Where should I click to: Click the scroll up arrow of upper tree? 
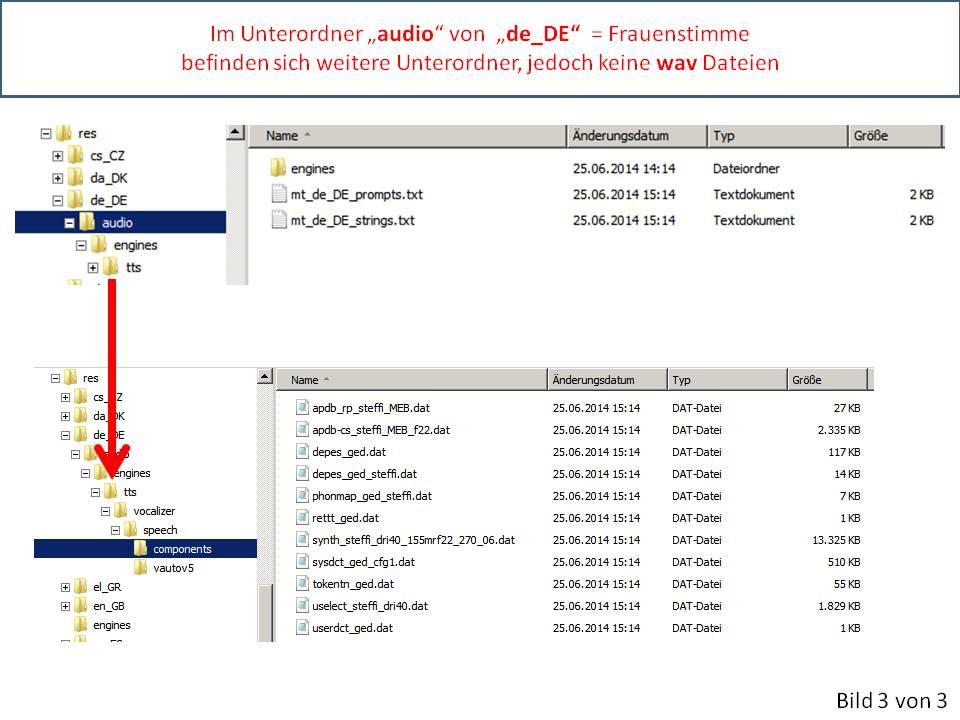[235, 133]
